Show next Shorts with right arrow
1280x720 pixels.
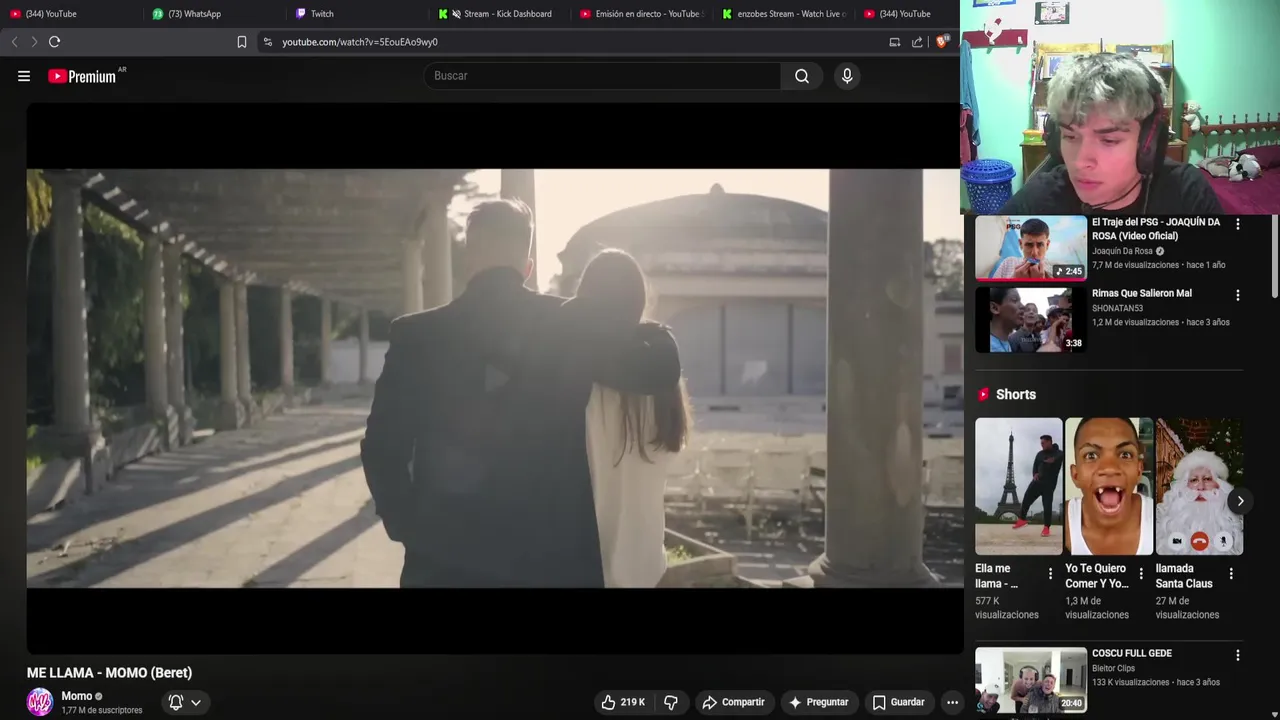(x=1240, y=501)
